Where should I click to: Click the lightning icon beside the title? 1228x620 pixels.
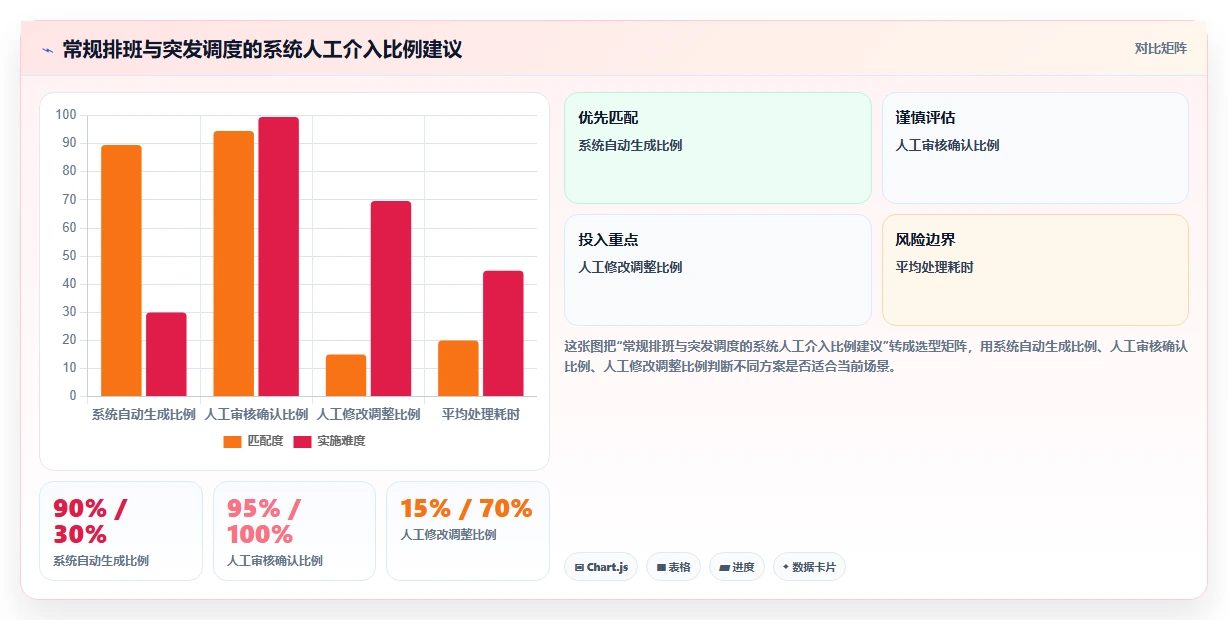47,50
